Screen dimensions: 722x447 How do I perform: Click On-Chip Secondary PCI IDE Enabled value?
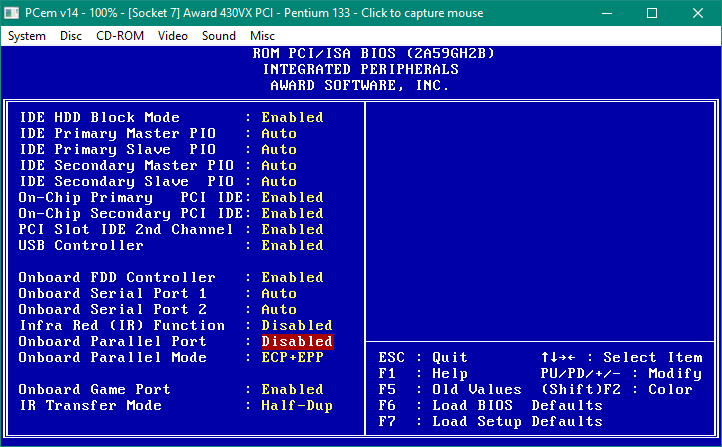point(292,214)
